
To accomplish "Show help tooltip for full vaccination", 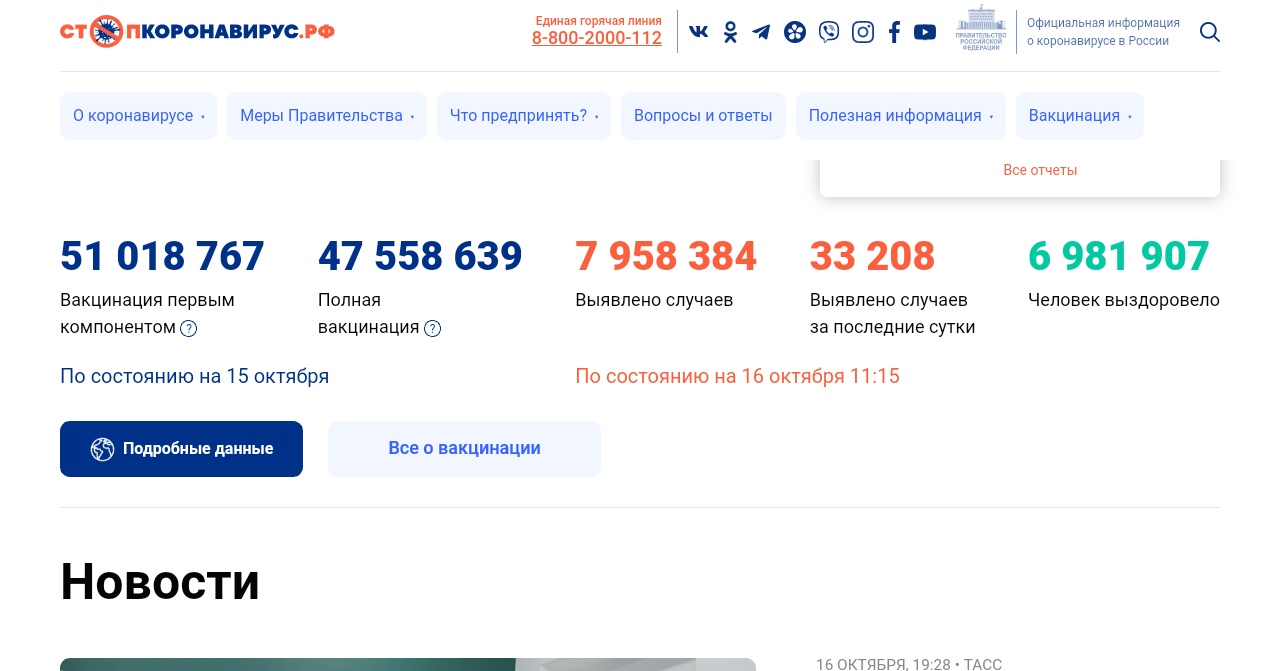I will 432,328.
